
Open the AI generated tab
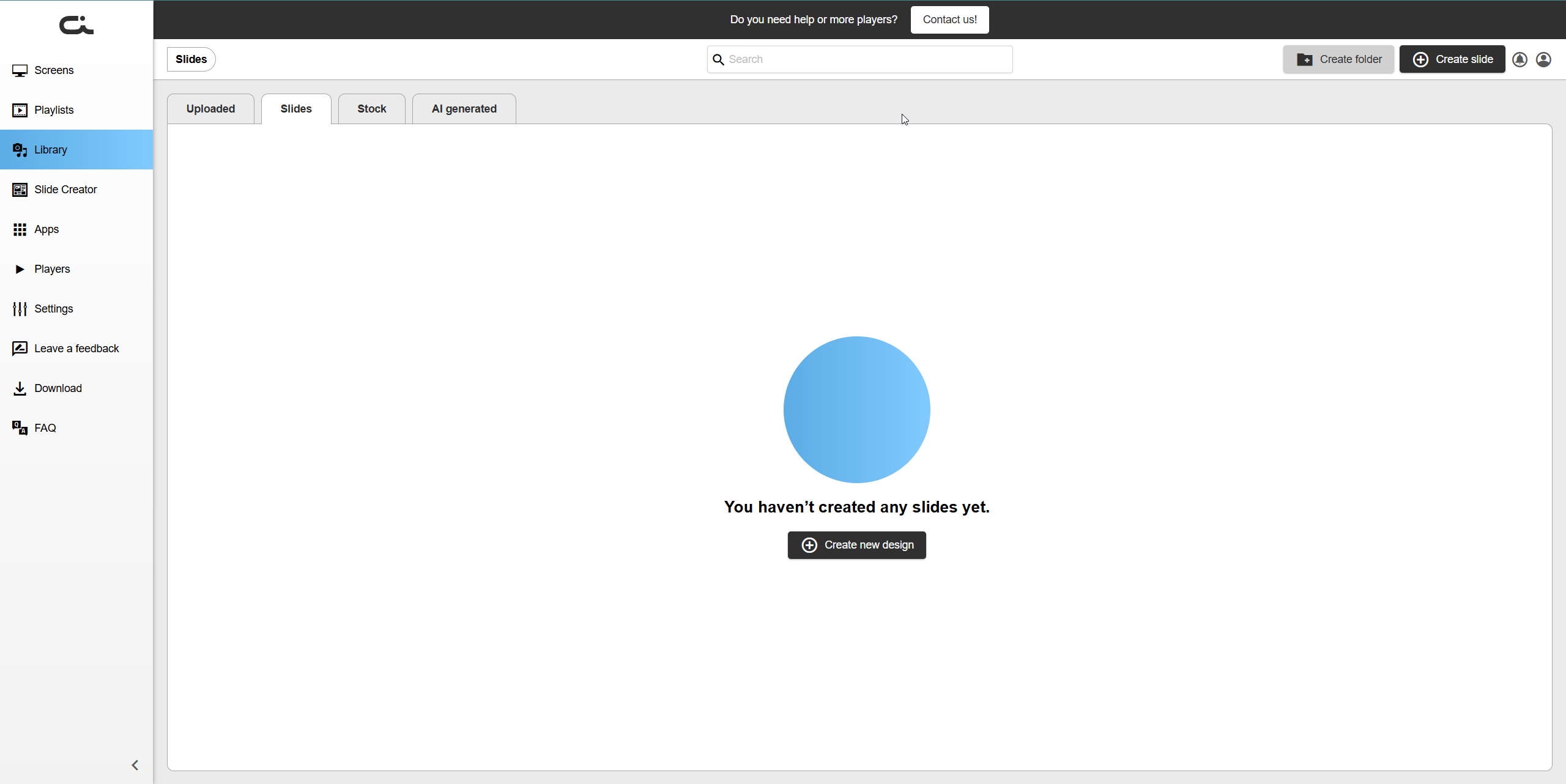pyautogui.click(x=464, y=109)
